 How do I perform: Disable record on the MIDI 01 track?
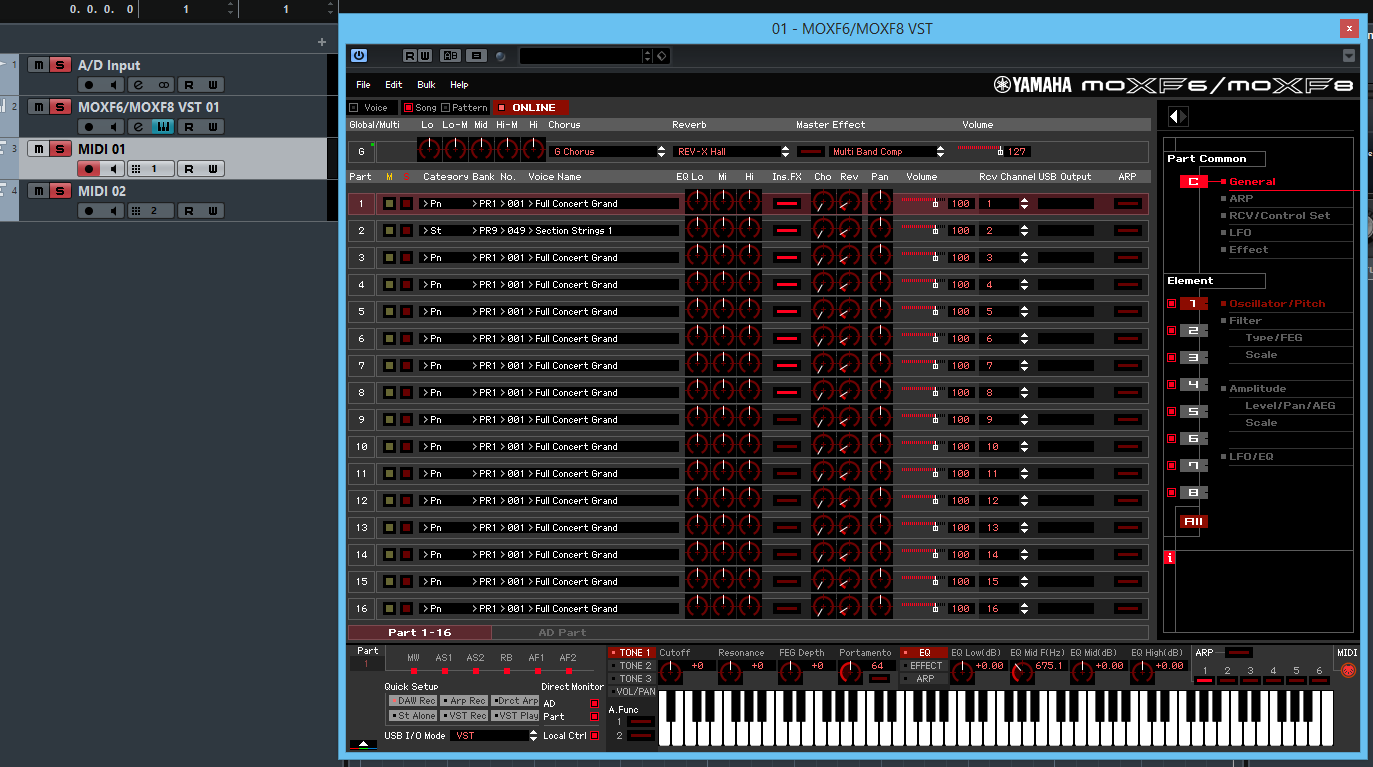89,169
